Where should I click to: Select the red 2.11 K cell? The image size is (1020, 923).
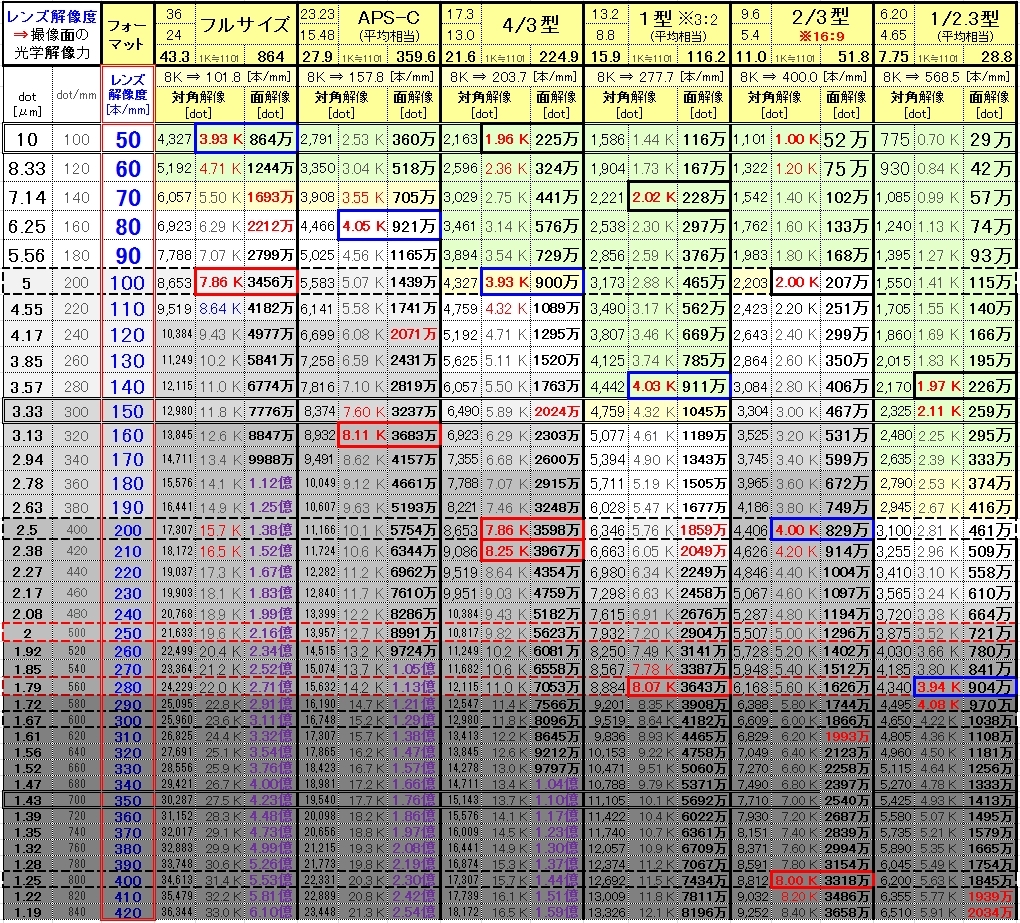click(939, 411)
